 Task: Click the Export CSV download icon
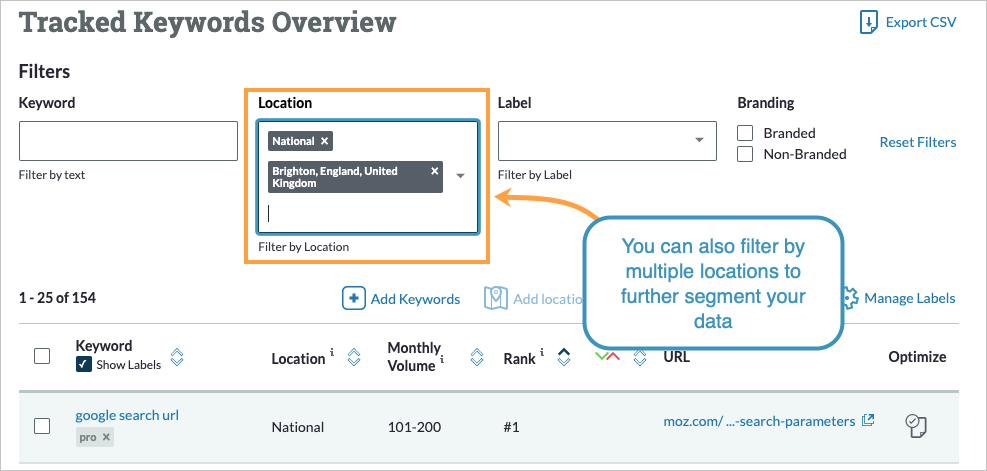[x=868, y=22]
